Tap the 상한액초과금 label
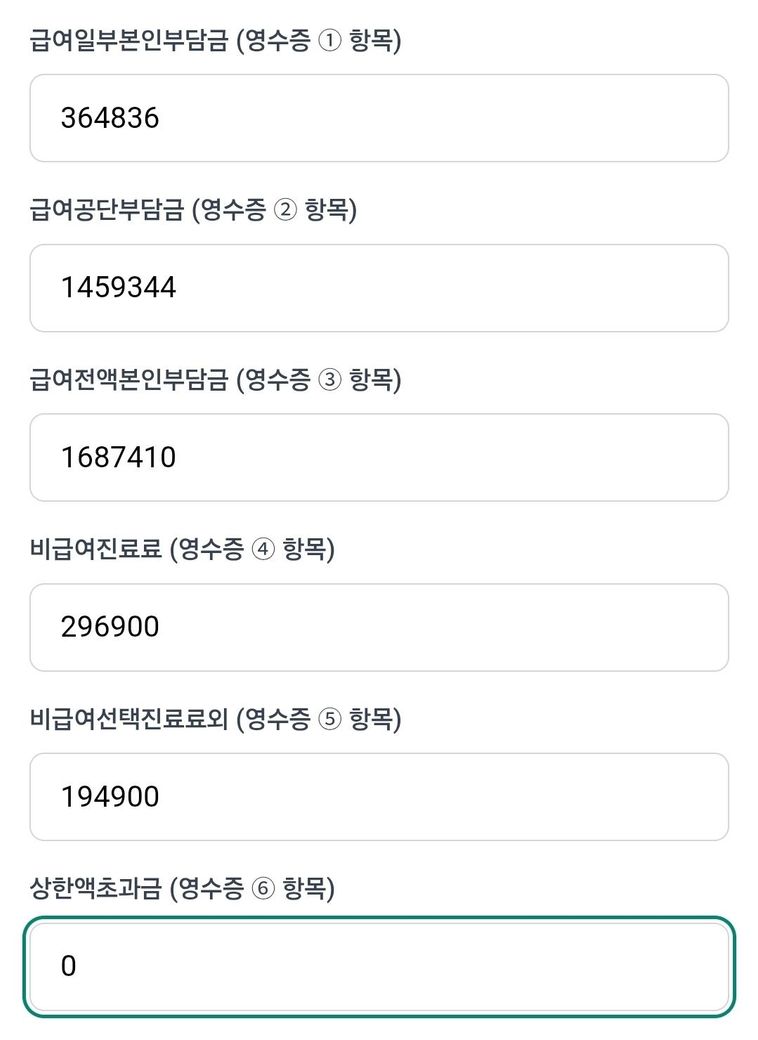This screenshot has width=758, height=1040. click(96, 888)
